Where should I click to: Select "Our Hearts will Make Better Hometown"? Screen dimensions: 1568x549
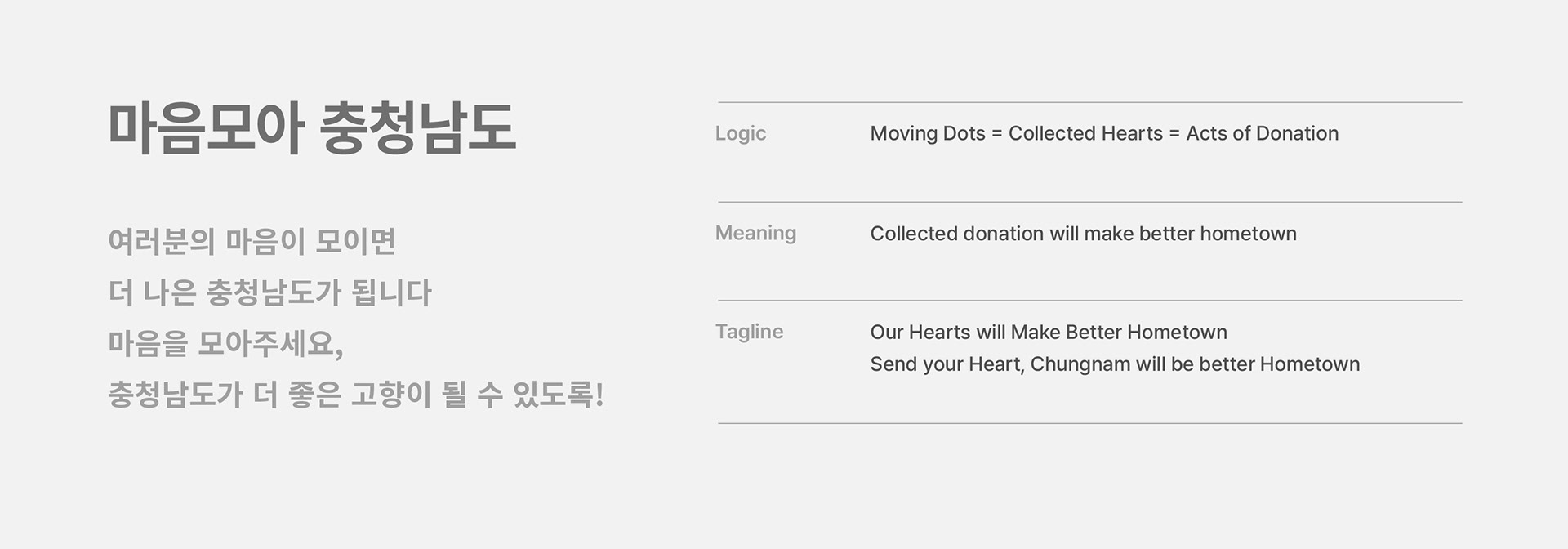(x=1049, y=333)
